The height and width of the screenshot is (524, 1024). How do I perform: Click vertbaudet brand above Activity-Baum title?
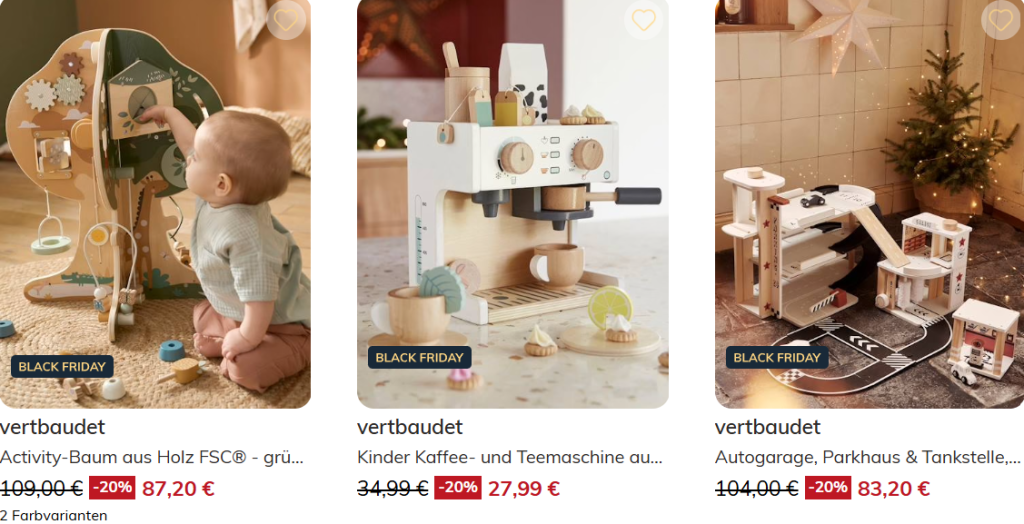52,427
